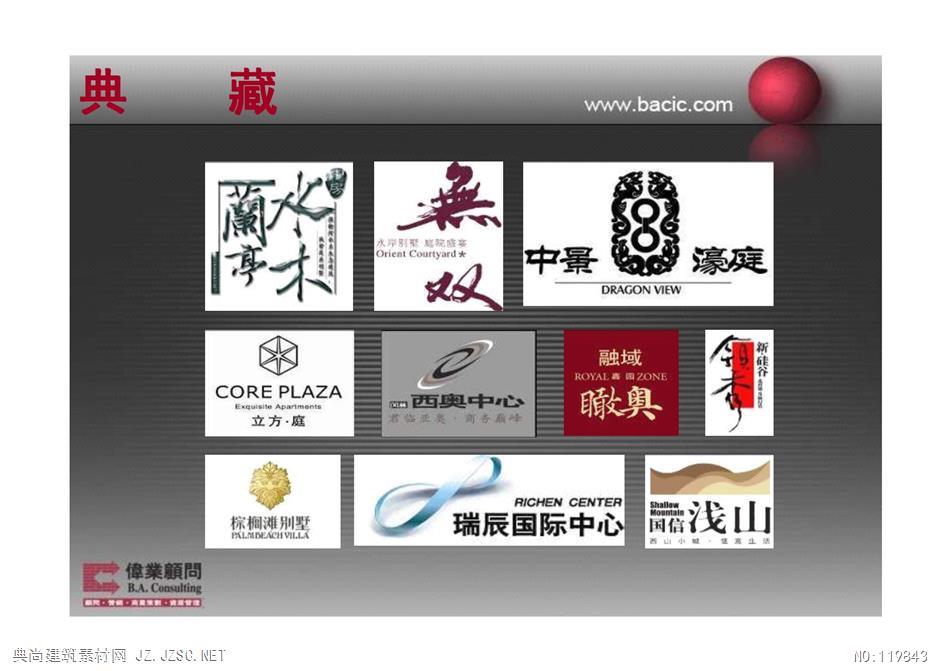The height and width of the screenshot is (671, 950).
Task: Click the 'DRAGON VIEW' caption
Action: coord(641,290)
